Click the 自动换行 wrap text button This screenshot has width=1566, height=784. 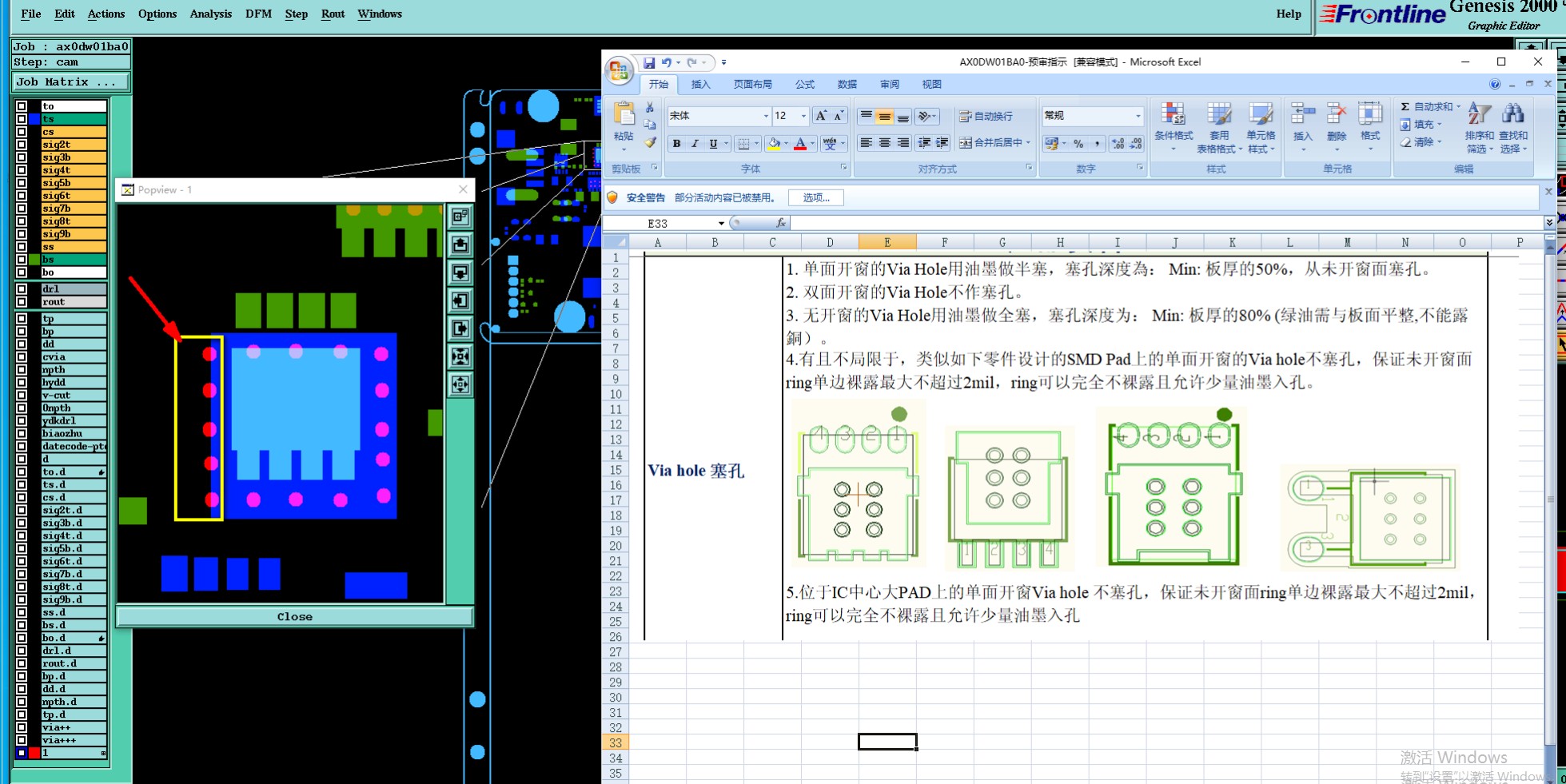(986, 116)
